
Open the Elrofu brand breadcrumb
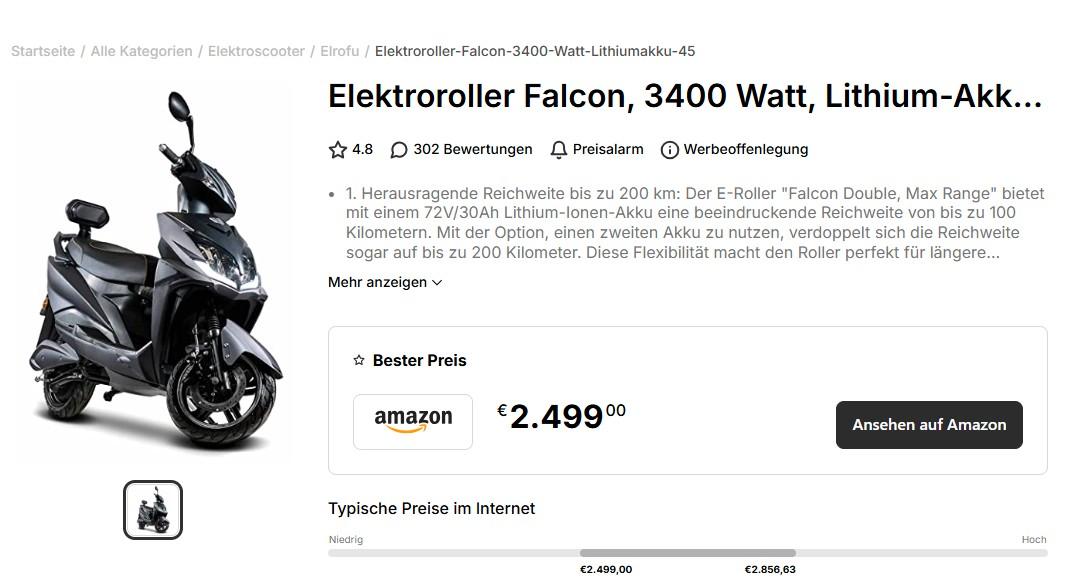[340, 51]
